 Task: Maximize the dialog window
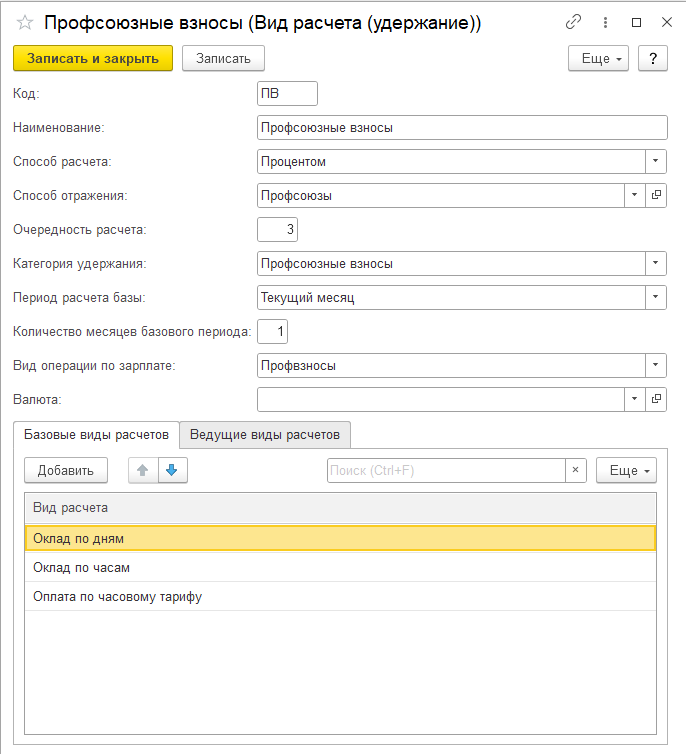click(636, 23)
